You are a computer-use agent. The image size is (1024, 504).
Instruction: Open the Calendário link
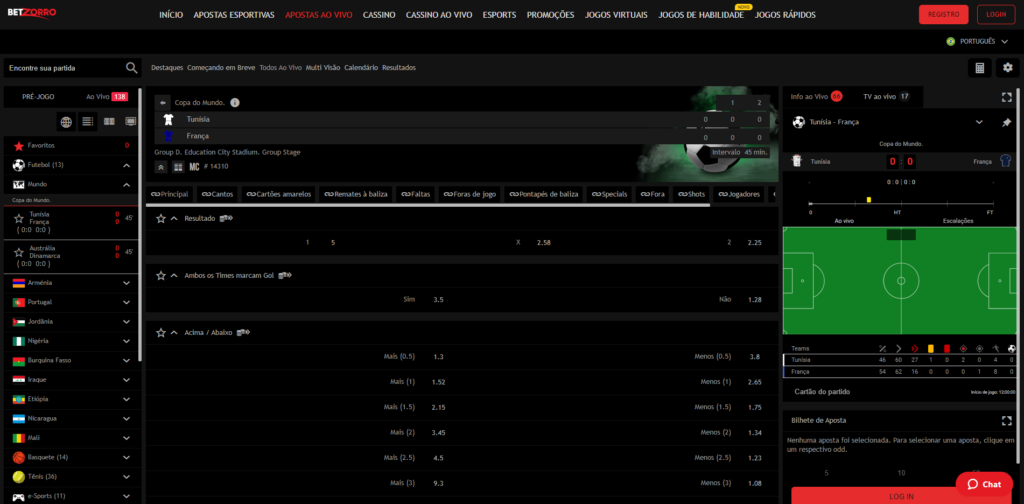pyautogui.click(x=361, y=67)
